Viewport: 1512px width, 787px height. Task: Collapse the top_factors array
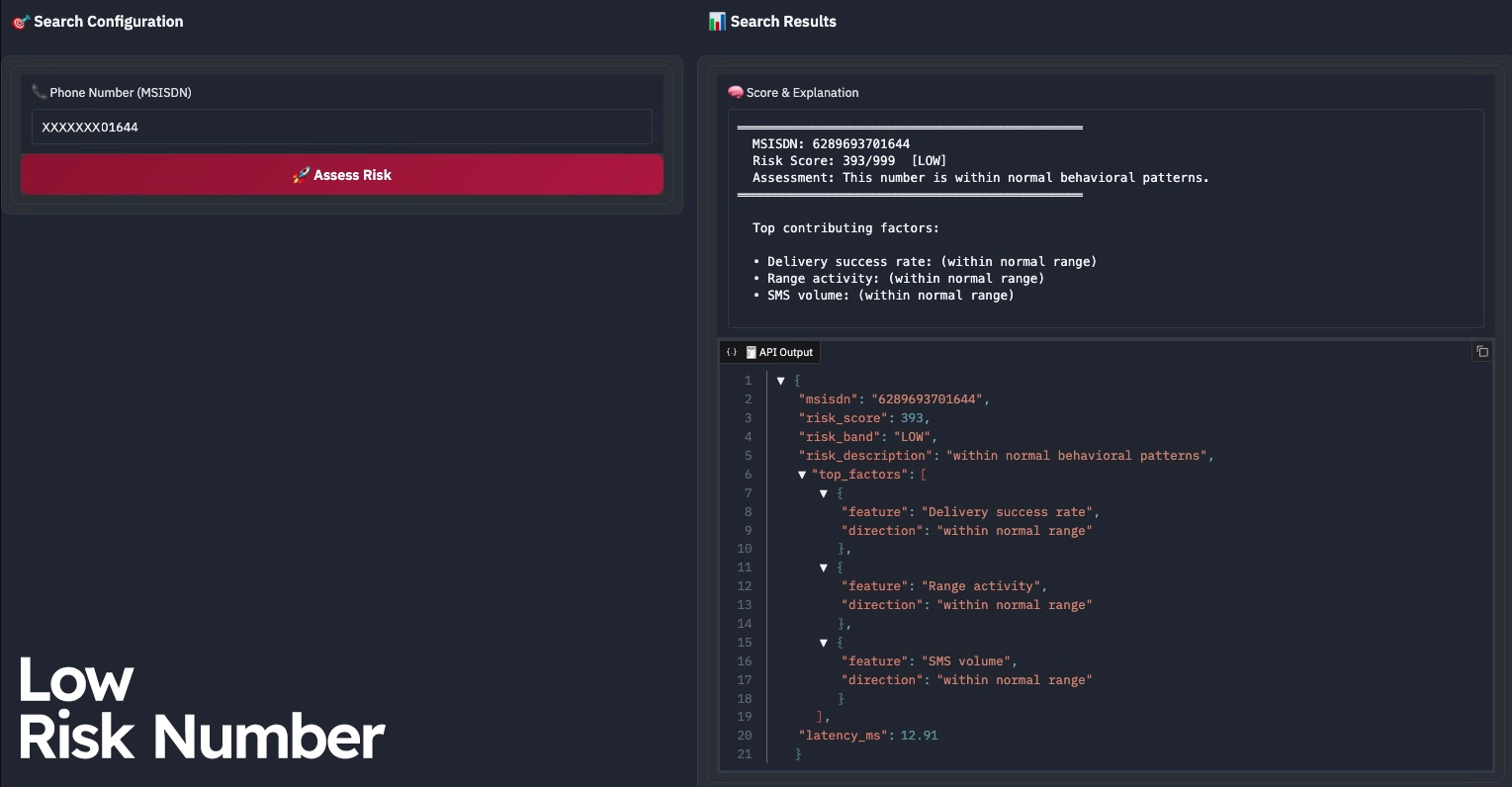tap(802, 475)
